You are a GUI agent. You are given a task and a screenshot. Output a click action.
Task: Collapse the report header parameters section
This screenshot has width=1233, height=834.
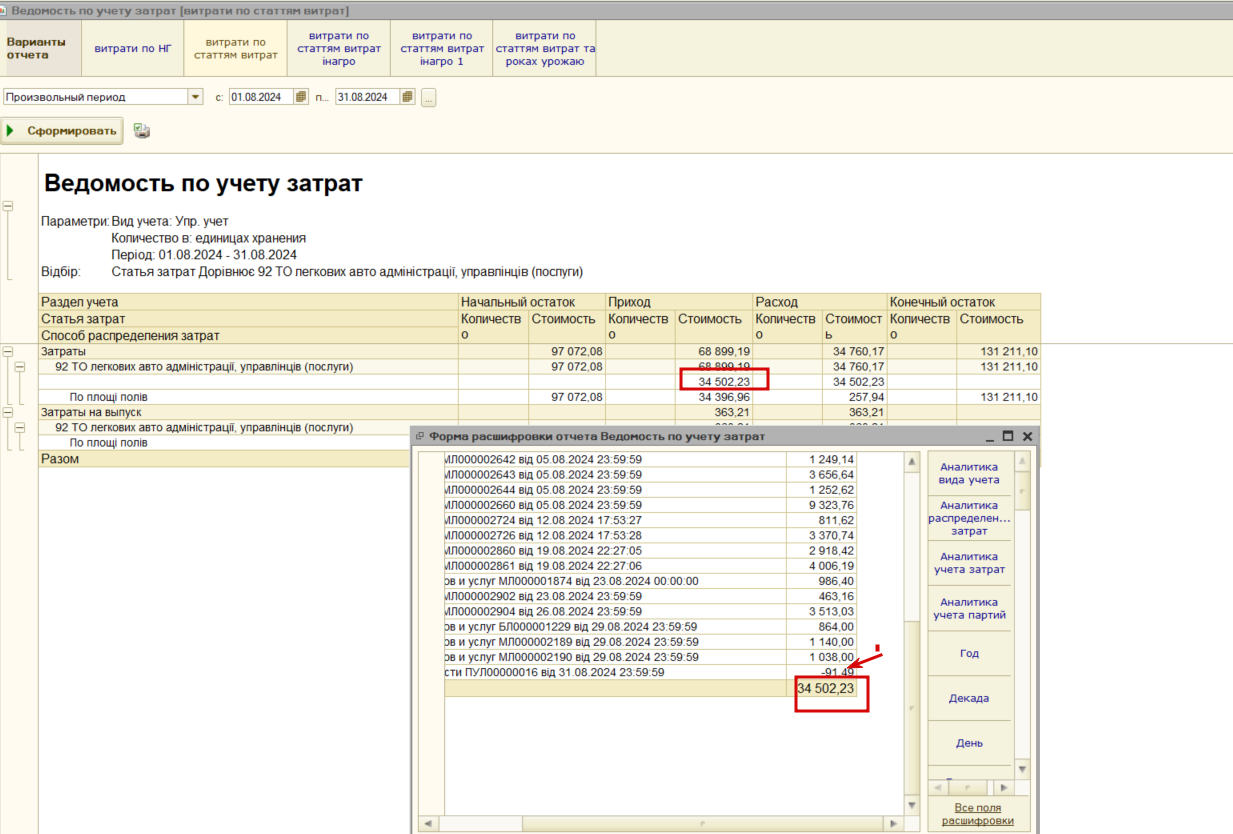tap(8, 206)
